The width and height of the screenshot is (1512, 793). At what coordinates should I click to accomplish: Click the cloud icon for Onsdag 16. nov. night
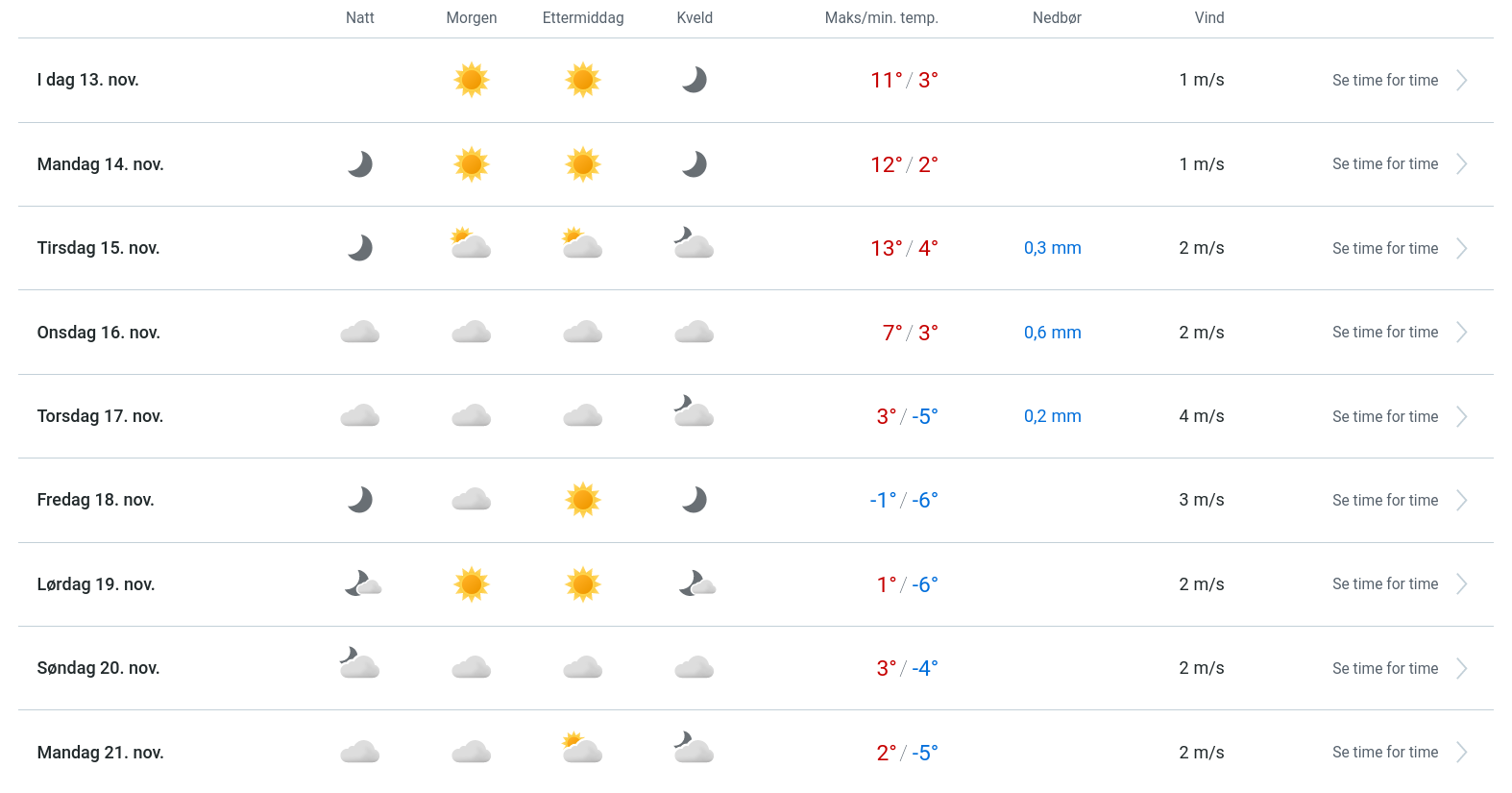360,333
